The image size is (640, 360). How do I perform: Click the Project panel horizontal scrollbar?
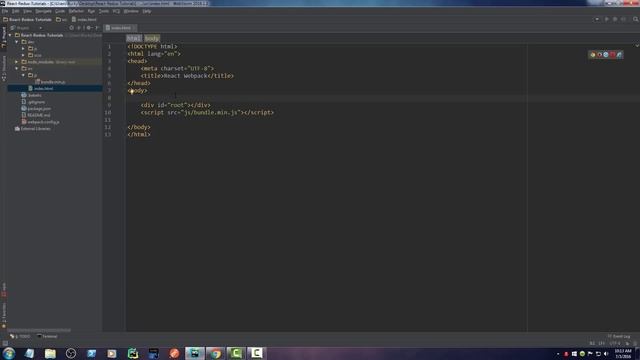pyautogui.click(x=39, y=330)
